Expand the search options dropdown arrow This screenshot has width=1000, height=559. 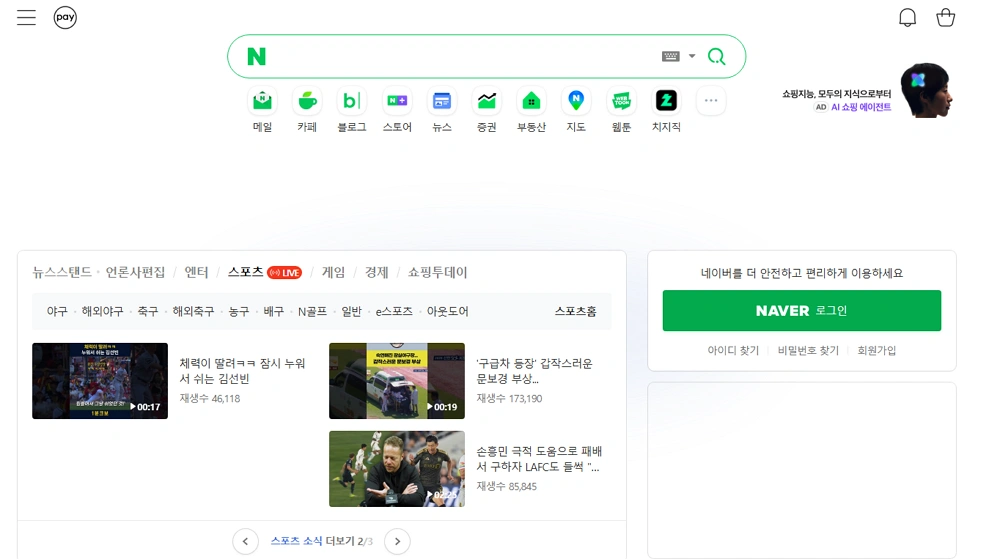692,56
